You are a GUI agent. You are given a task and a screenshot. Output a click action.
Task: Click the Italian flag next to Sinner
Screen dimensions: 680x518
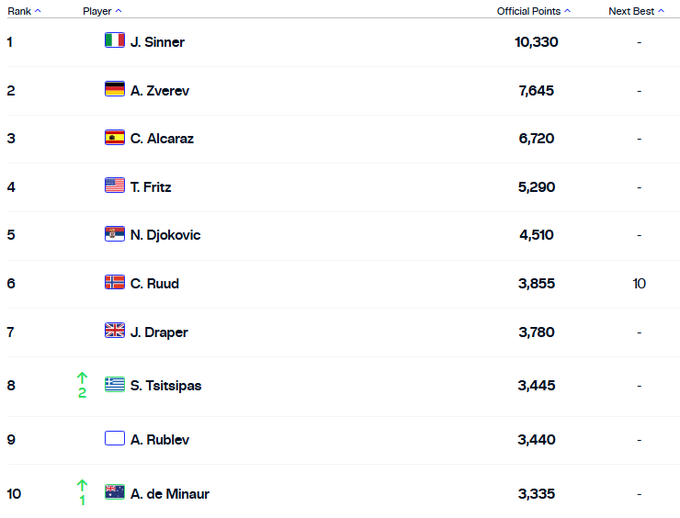coord(115,41)
